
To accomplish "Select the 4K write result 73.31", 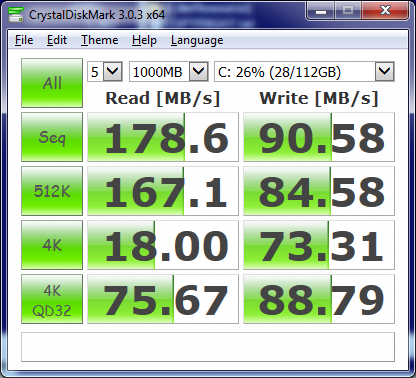I will [319, 245].
